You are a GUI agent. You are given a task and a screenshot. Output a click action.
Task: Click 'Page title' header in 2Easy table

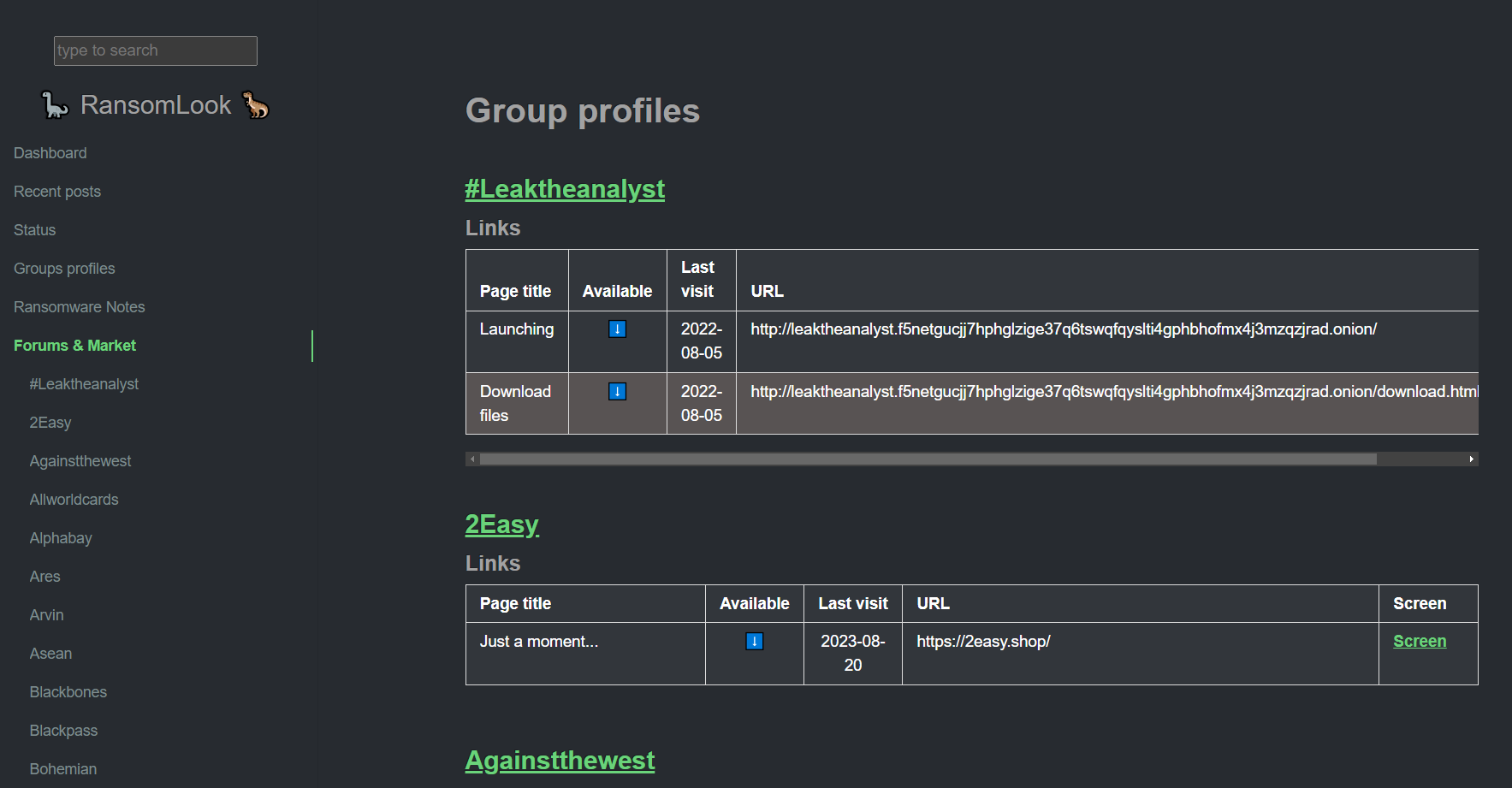tap(516, 604)
